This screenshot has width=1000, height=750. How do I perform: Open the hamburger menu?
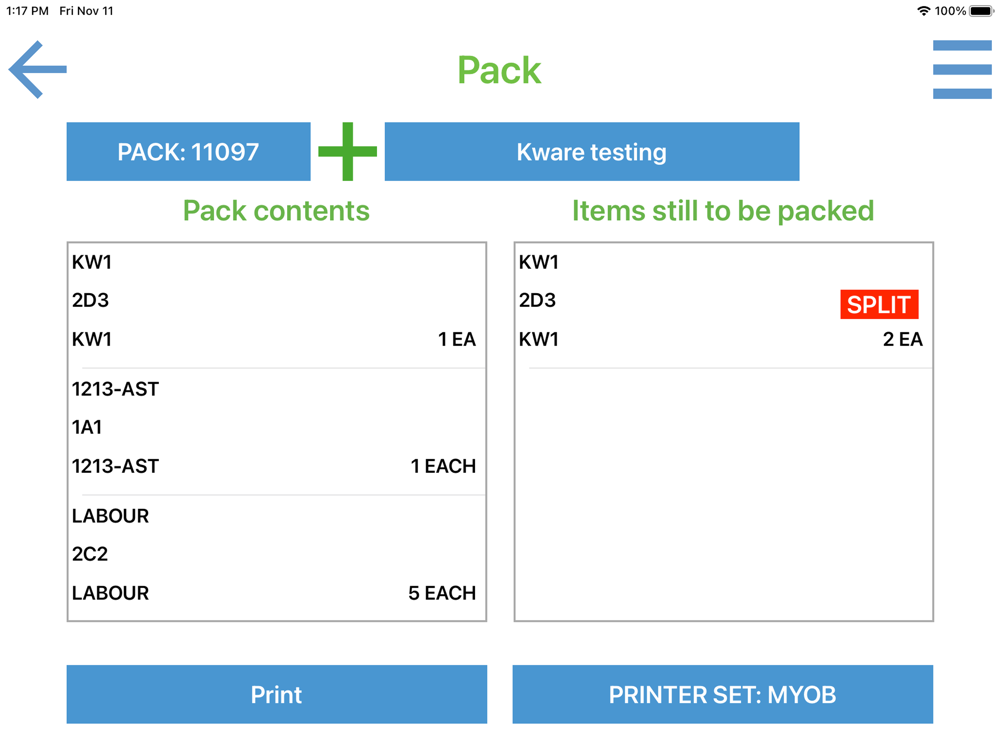pos(962,69)
